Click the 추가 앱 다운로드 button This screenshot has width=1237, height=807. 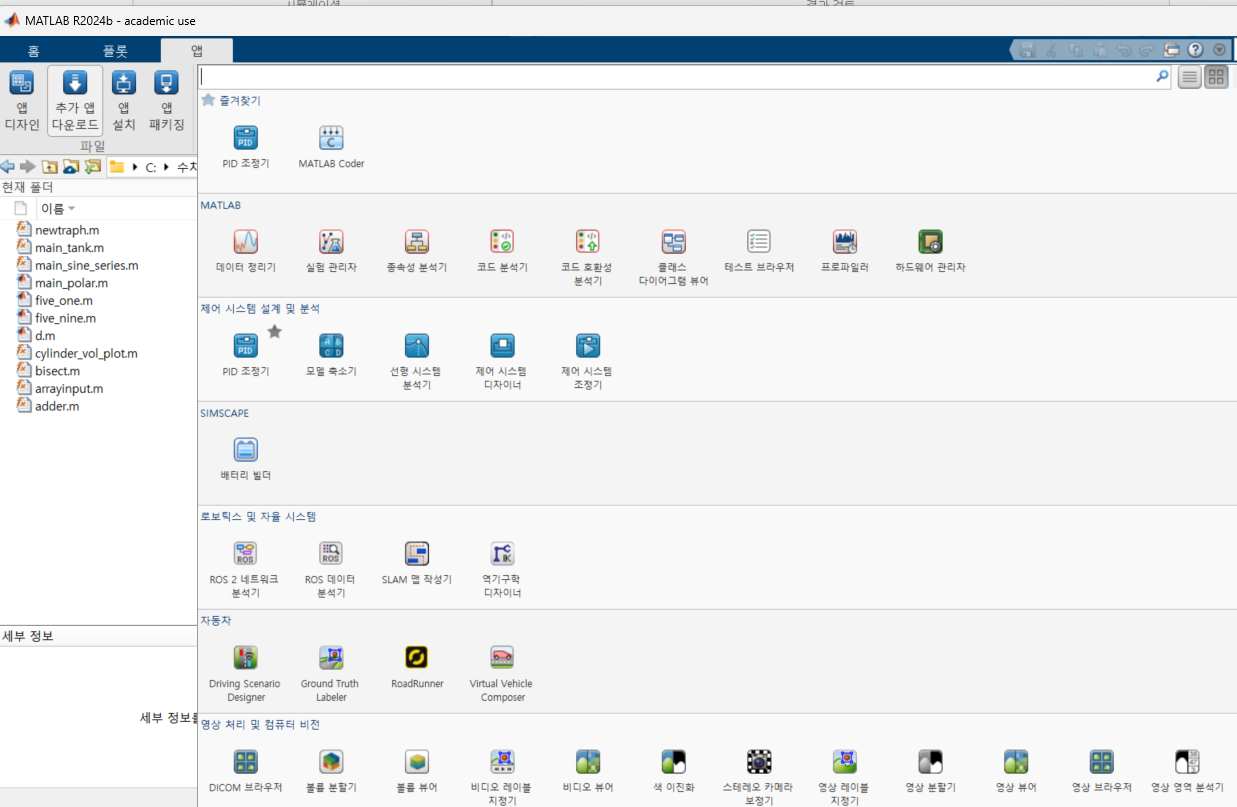(75, 101)
